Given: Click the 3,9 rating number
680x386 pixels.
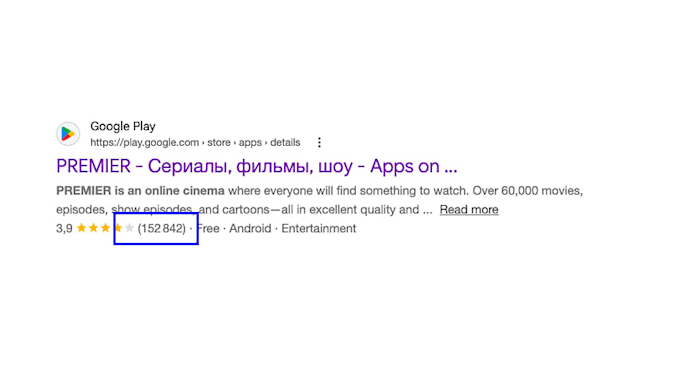Looking at the screenshot, I should (x=64, y=229).
